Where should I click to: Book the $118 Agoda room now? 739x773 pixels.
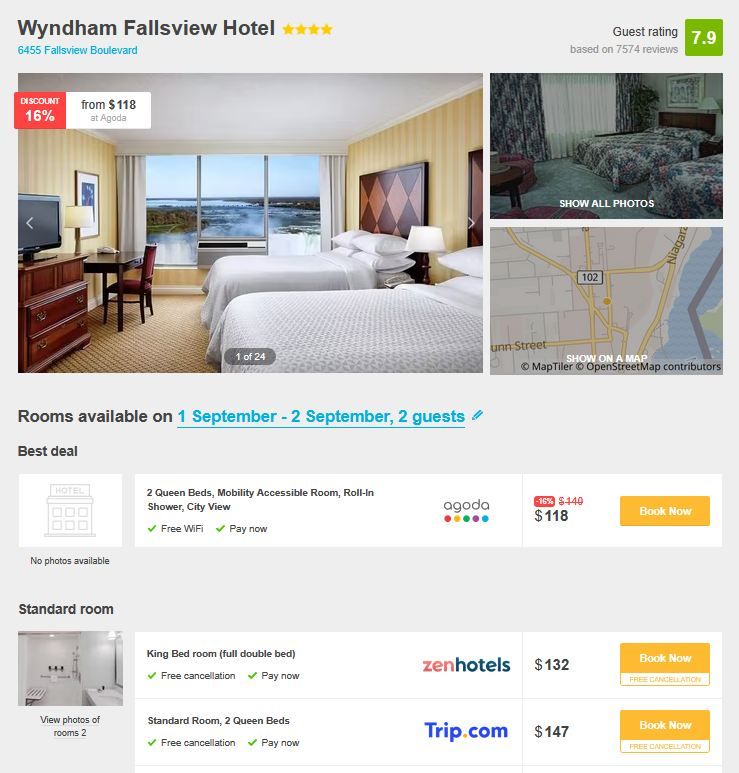(665, 511)
